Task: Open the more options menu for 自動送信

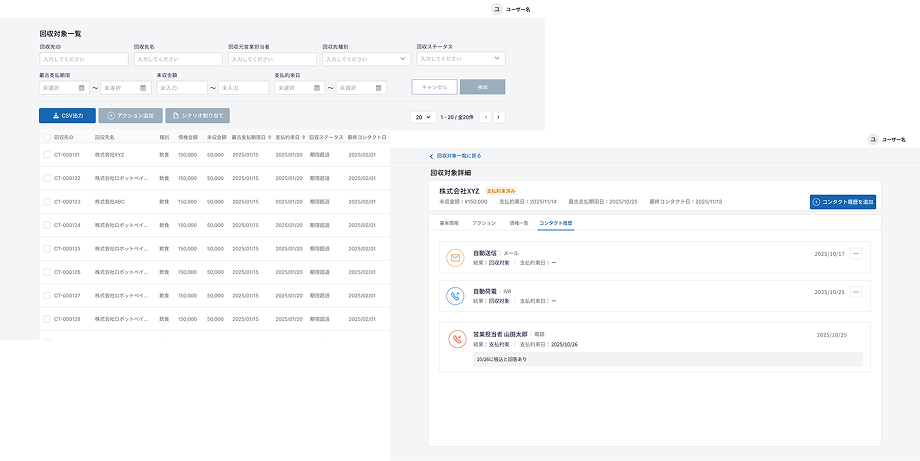Action: (x=856, y=254)
